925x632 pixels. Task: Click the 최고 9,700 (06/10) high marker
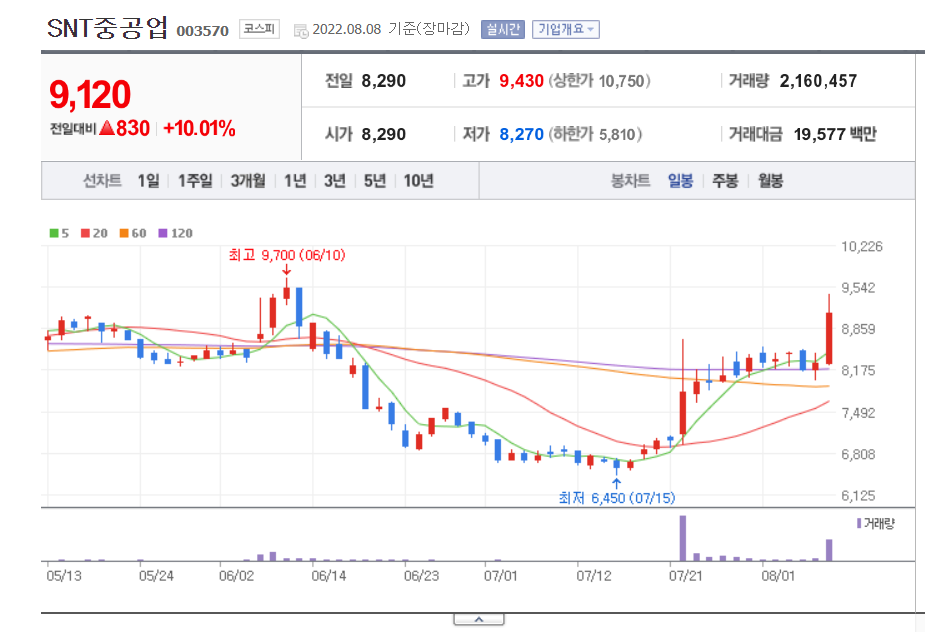coord(287,255)
